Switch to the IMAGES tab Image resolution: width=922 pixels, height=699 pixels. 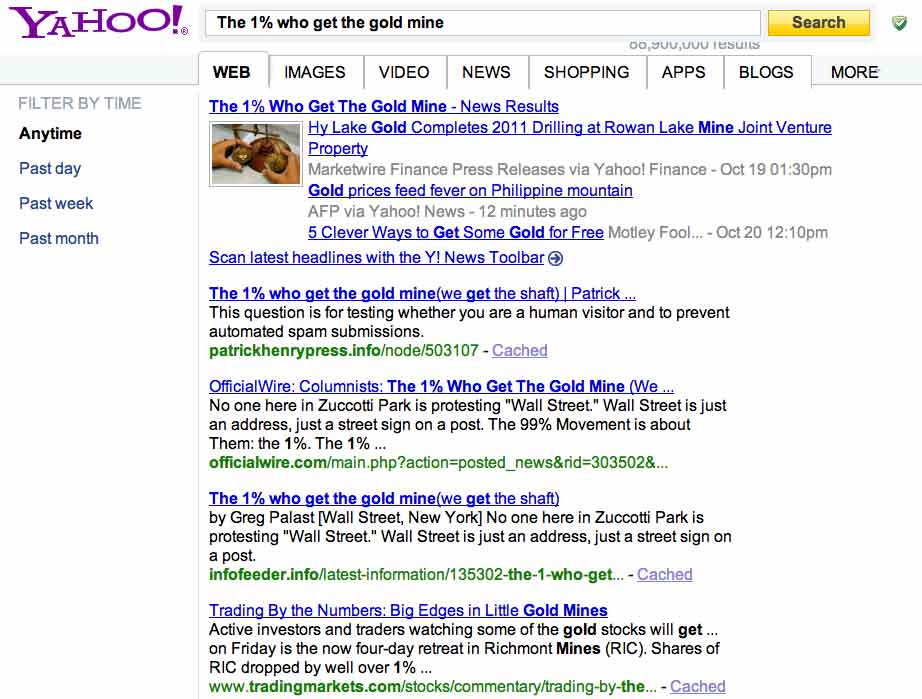pyautogui.click(x=315, y=72)
